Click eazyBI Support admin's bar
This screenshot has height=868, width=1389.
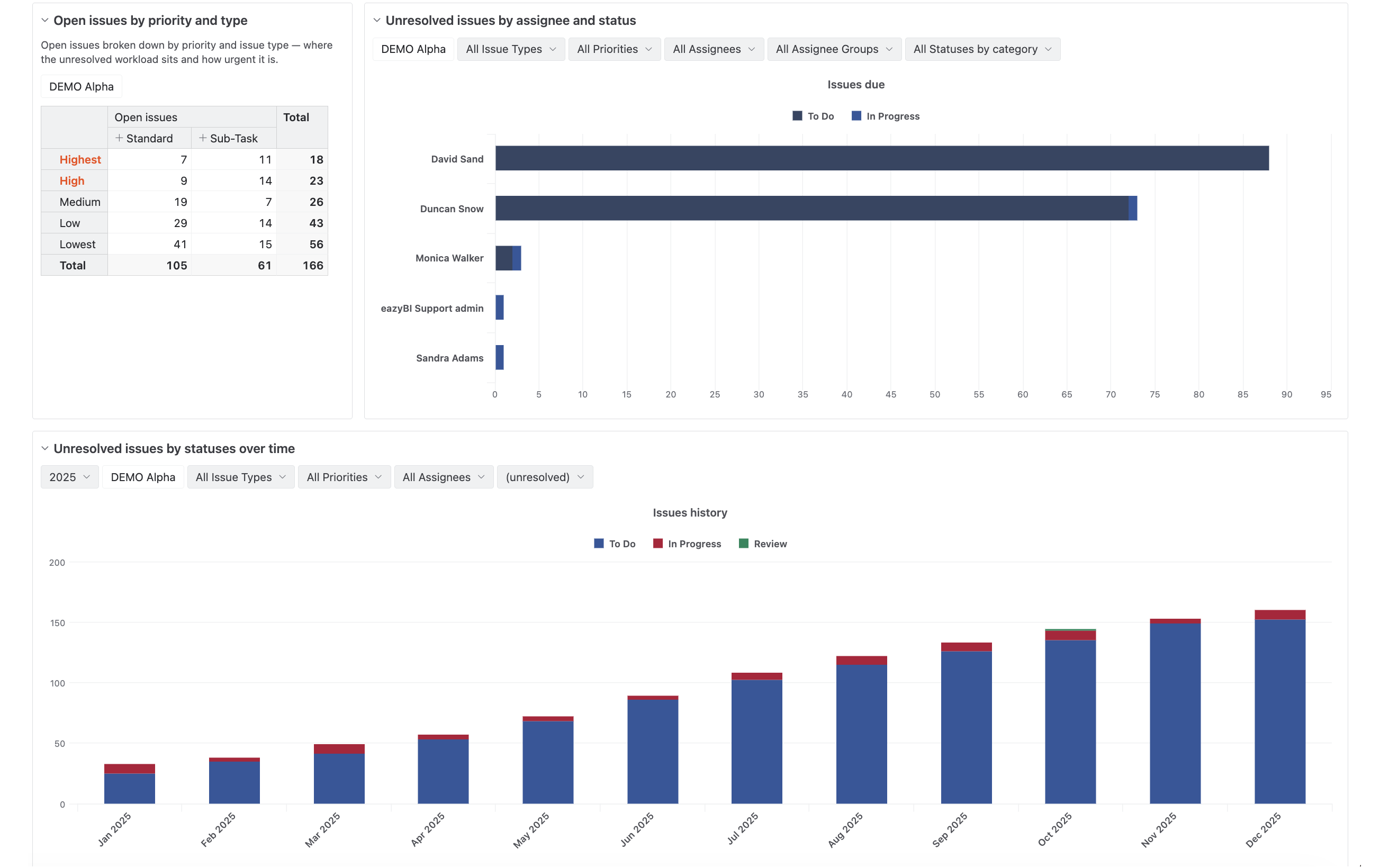pos(499,308)
